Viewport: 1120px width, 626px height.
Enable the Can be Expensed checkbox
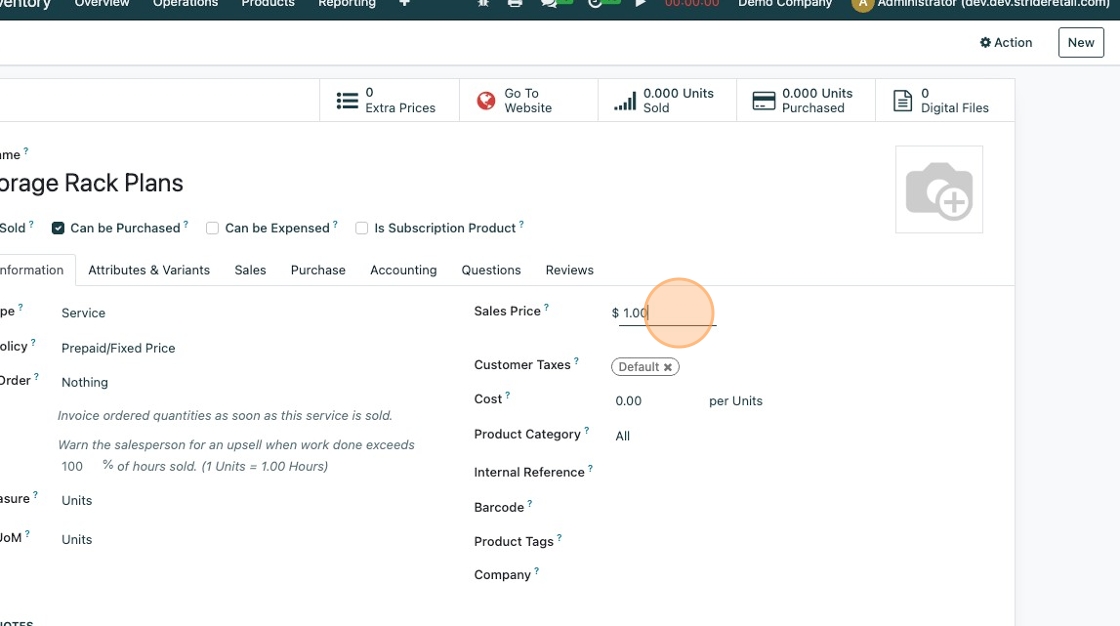pos(212,228)
